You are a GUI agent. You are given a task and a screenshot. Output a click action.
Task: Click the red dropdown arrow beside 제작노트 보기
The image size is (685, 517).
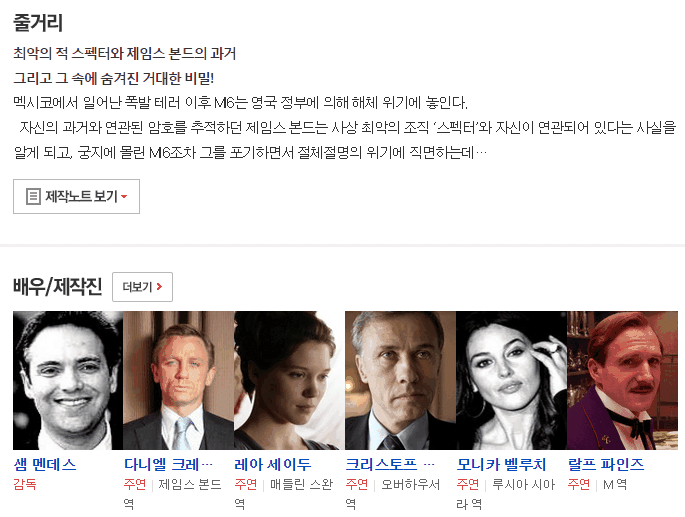tap(124, 197)
